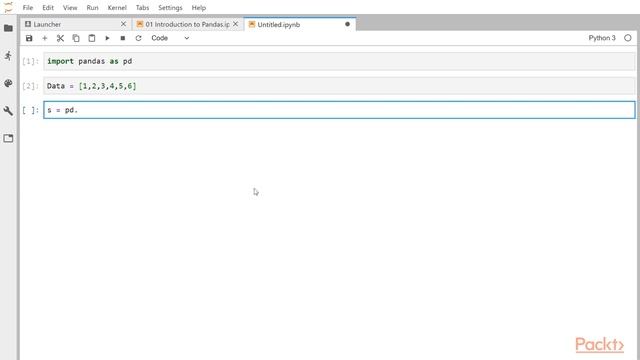Click the Python 3 kernel name
Viewport: 640px width, 360px height.
[602, 38]
